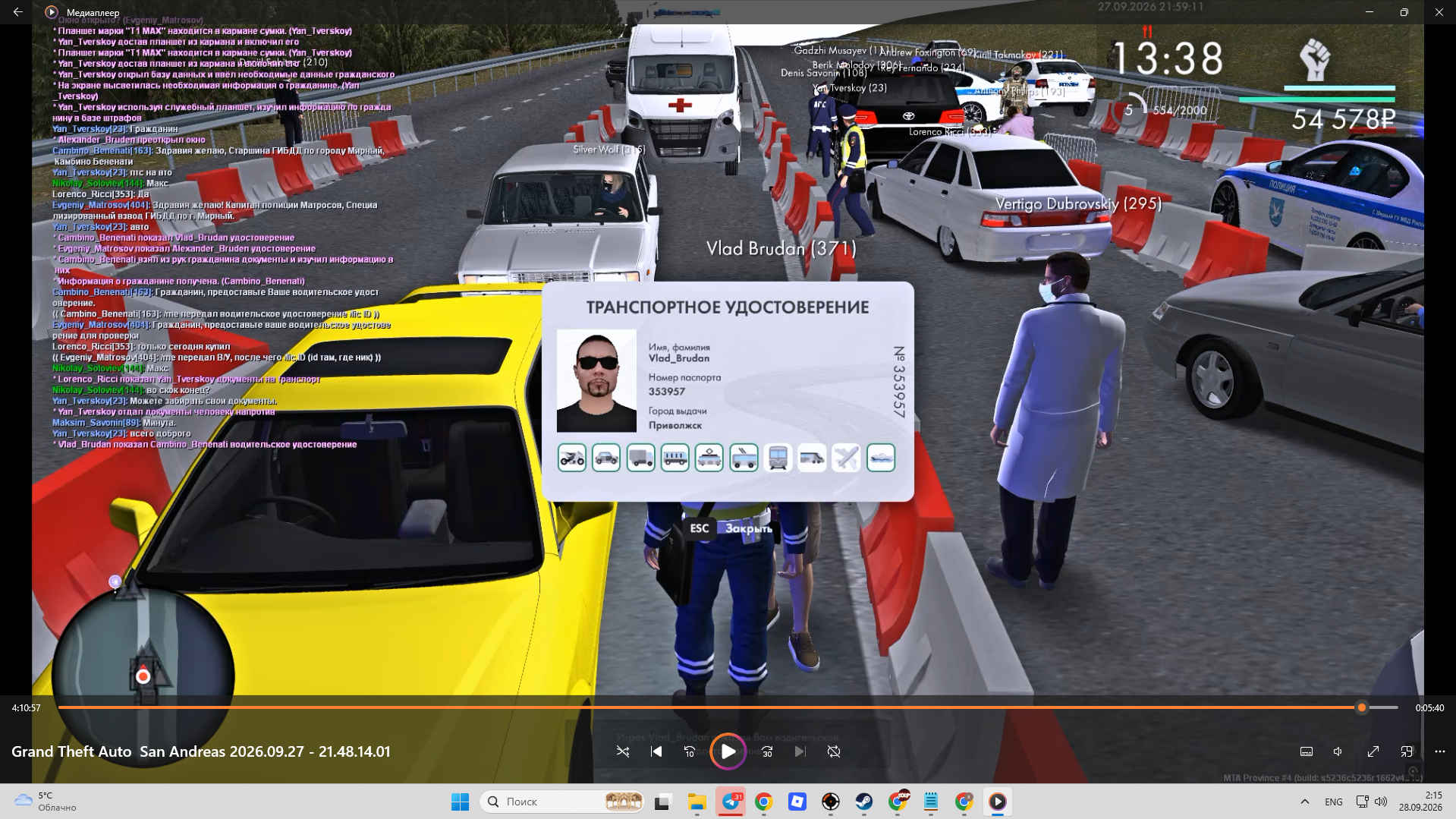Open subtitles and captions options
The image size is (1456, 819).
1307,751
